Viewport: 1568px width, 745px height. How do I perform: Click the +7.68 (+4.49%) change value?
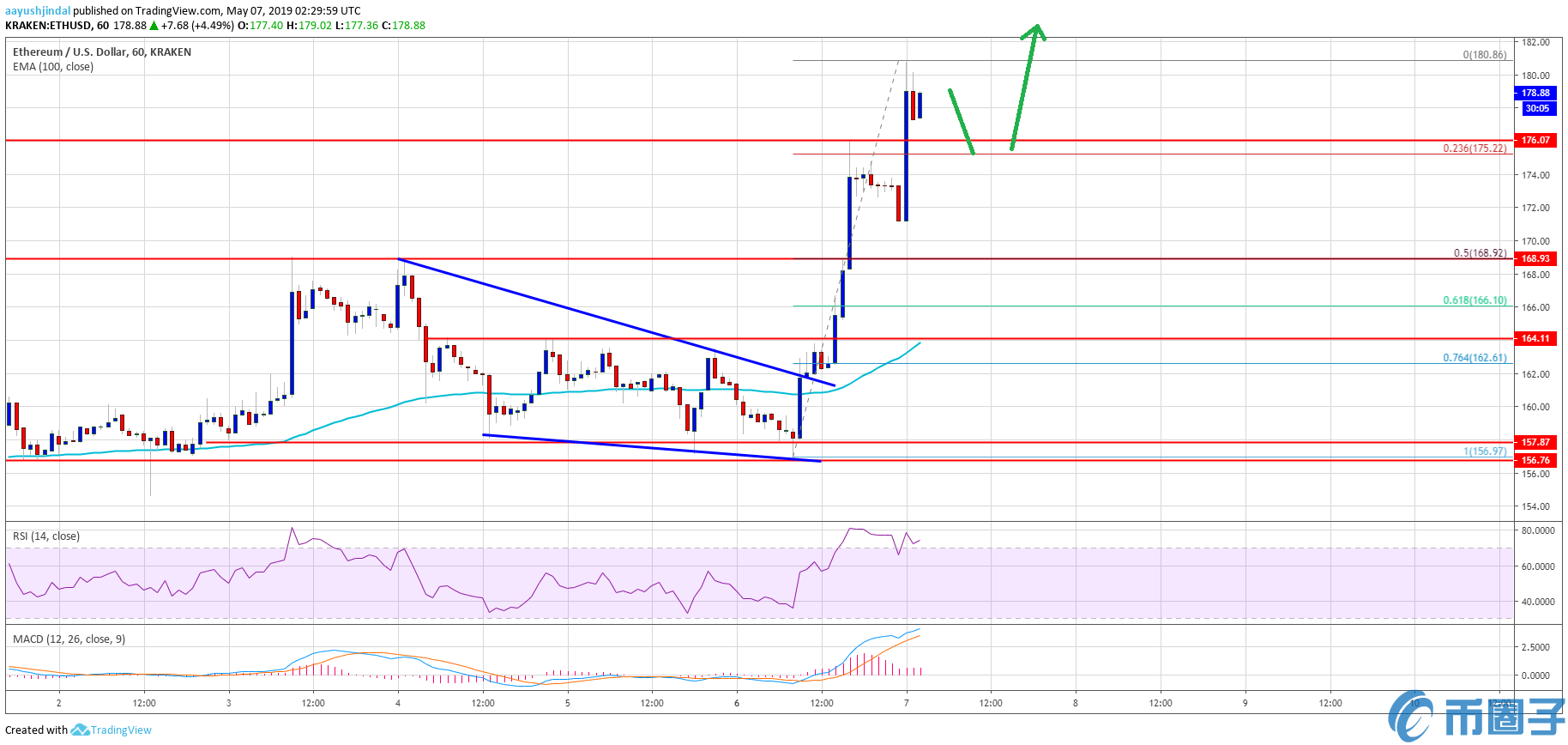click(x=196, y=25)
